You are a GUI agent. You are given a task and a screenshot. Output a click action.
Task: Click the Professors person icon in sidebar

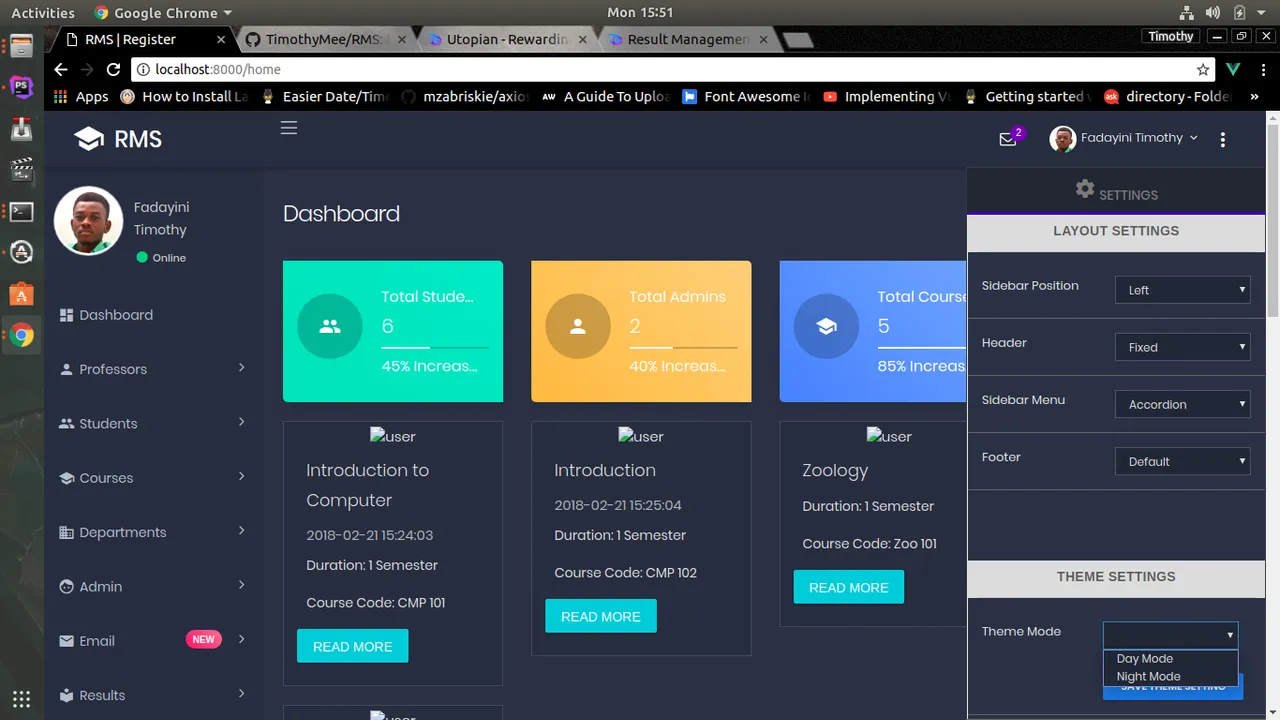pyautogui.click(x=67, y=369)
